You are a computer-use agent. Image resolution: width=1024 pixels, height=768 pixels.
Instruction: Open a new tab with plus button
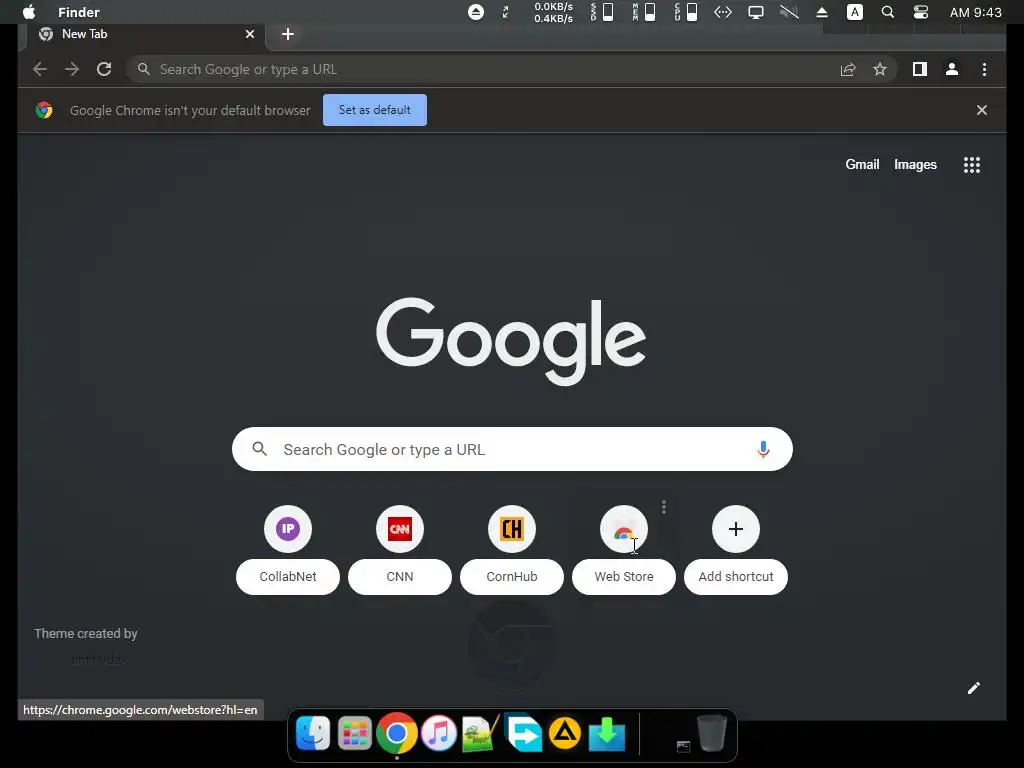288,34
